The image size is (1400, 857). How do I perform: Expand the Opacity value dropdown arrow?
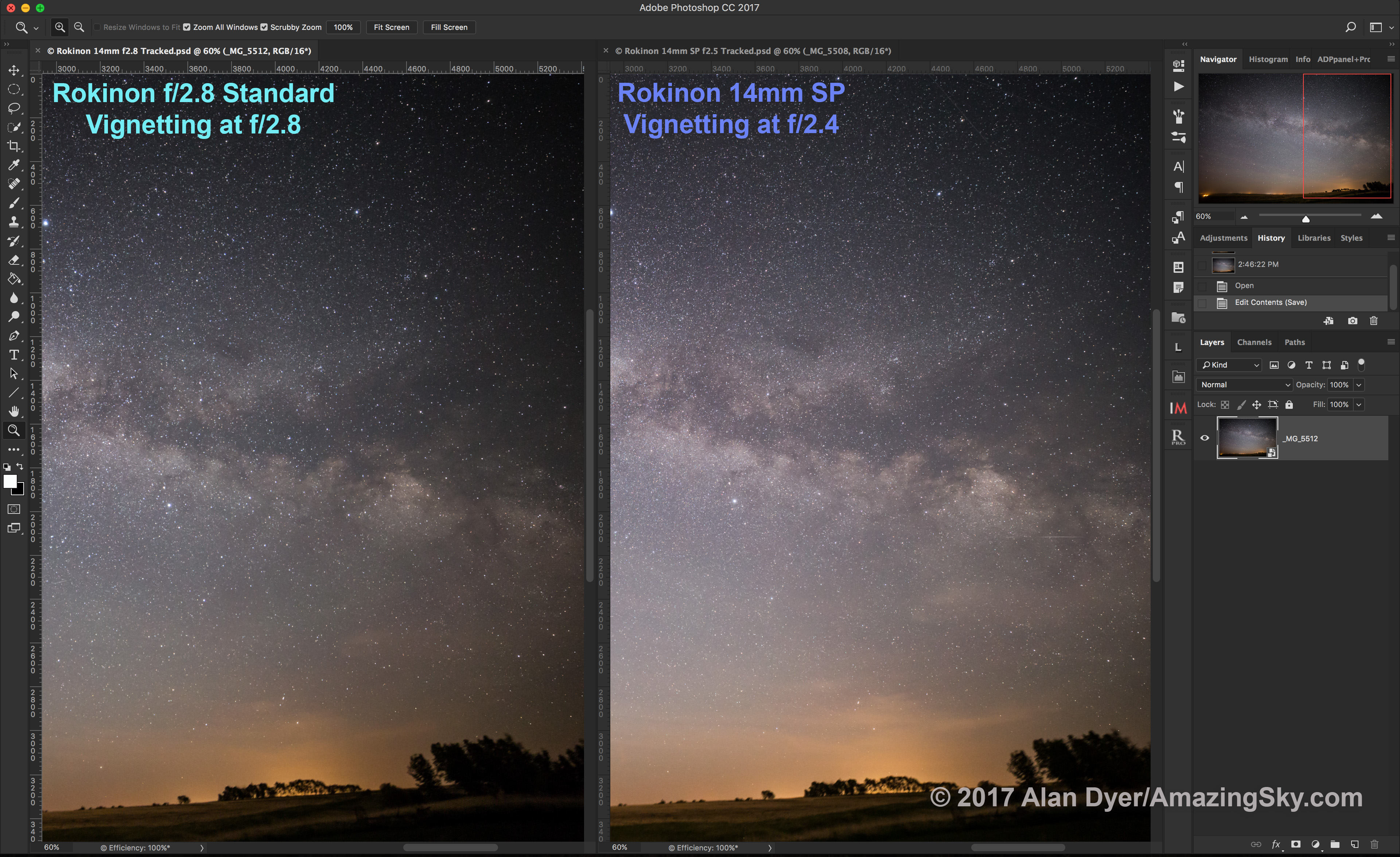[1358, 385]
